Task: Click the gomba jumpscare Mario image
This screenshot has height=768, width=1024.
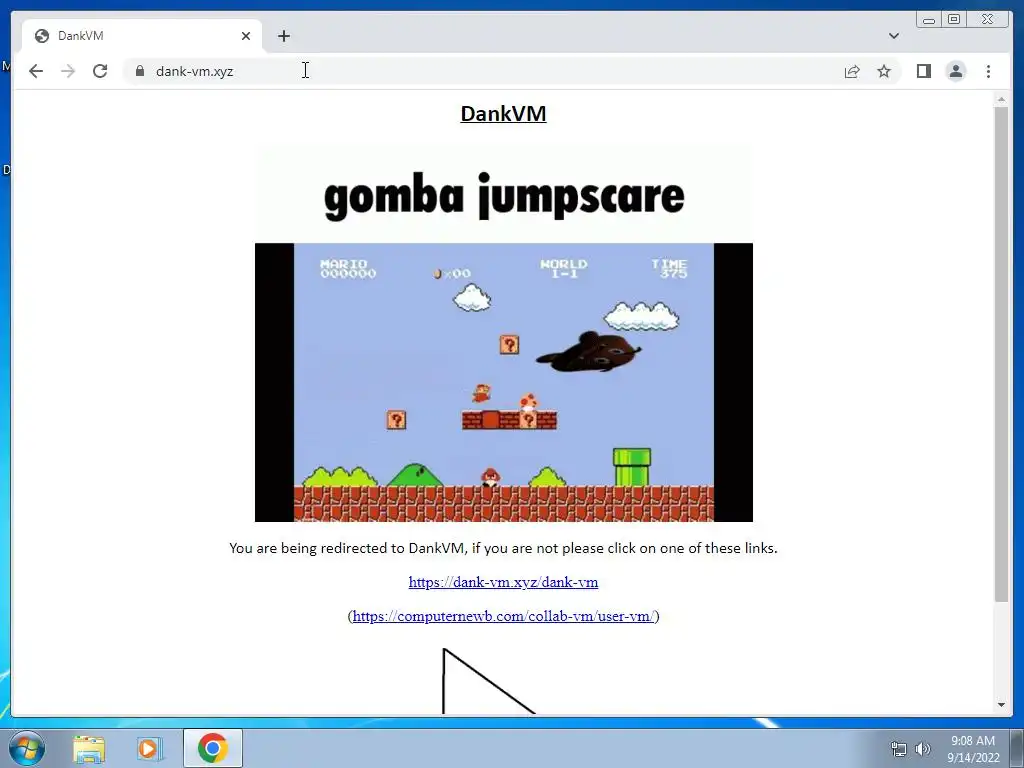Action: click(504, 334)
